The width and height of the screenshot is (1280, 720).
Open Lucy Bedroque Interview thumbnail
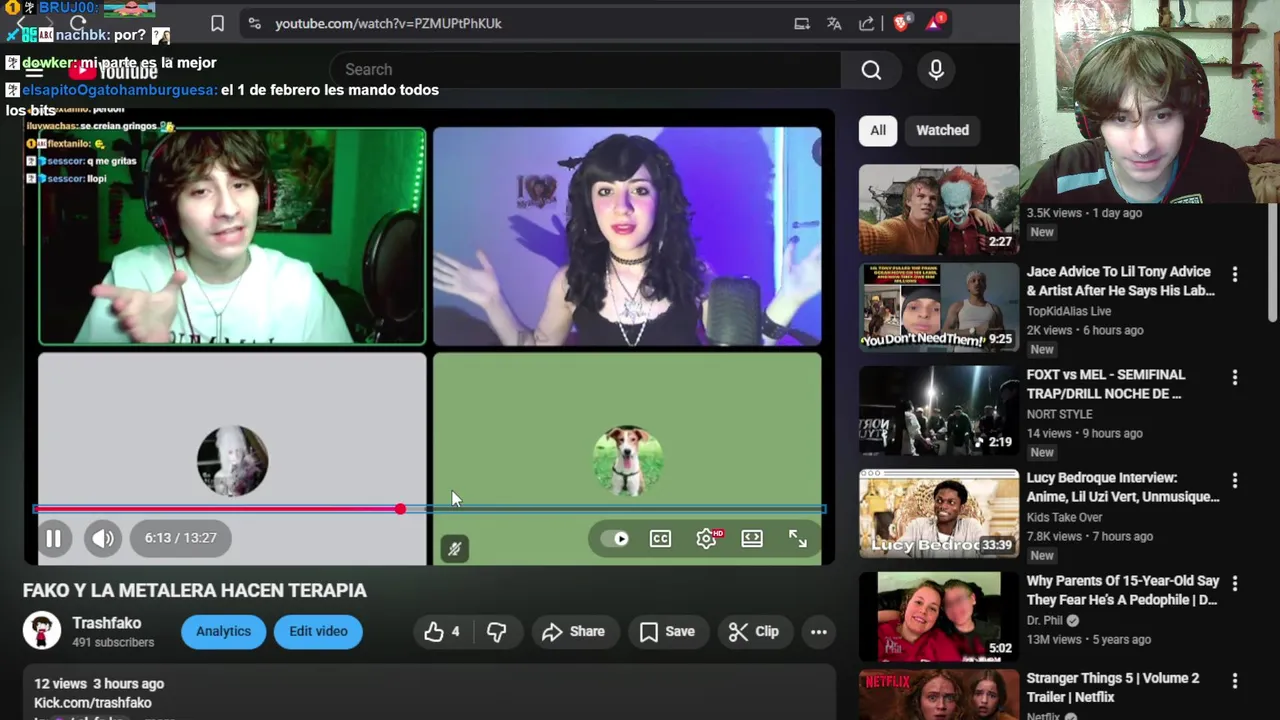[939, 513]
